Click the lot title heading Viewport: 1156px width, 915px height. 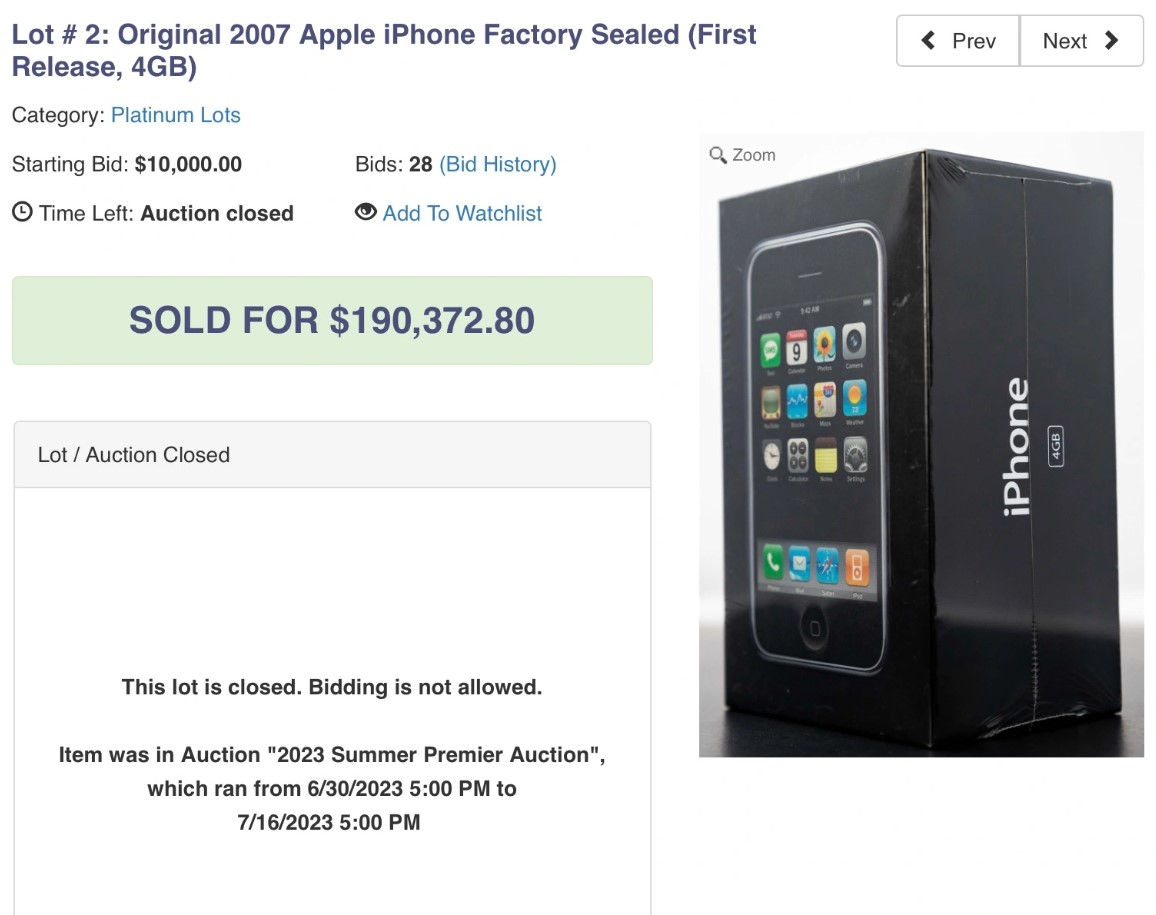tap(384, 50)
